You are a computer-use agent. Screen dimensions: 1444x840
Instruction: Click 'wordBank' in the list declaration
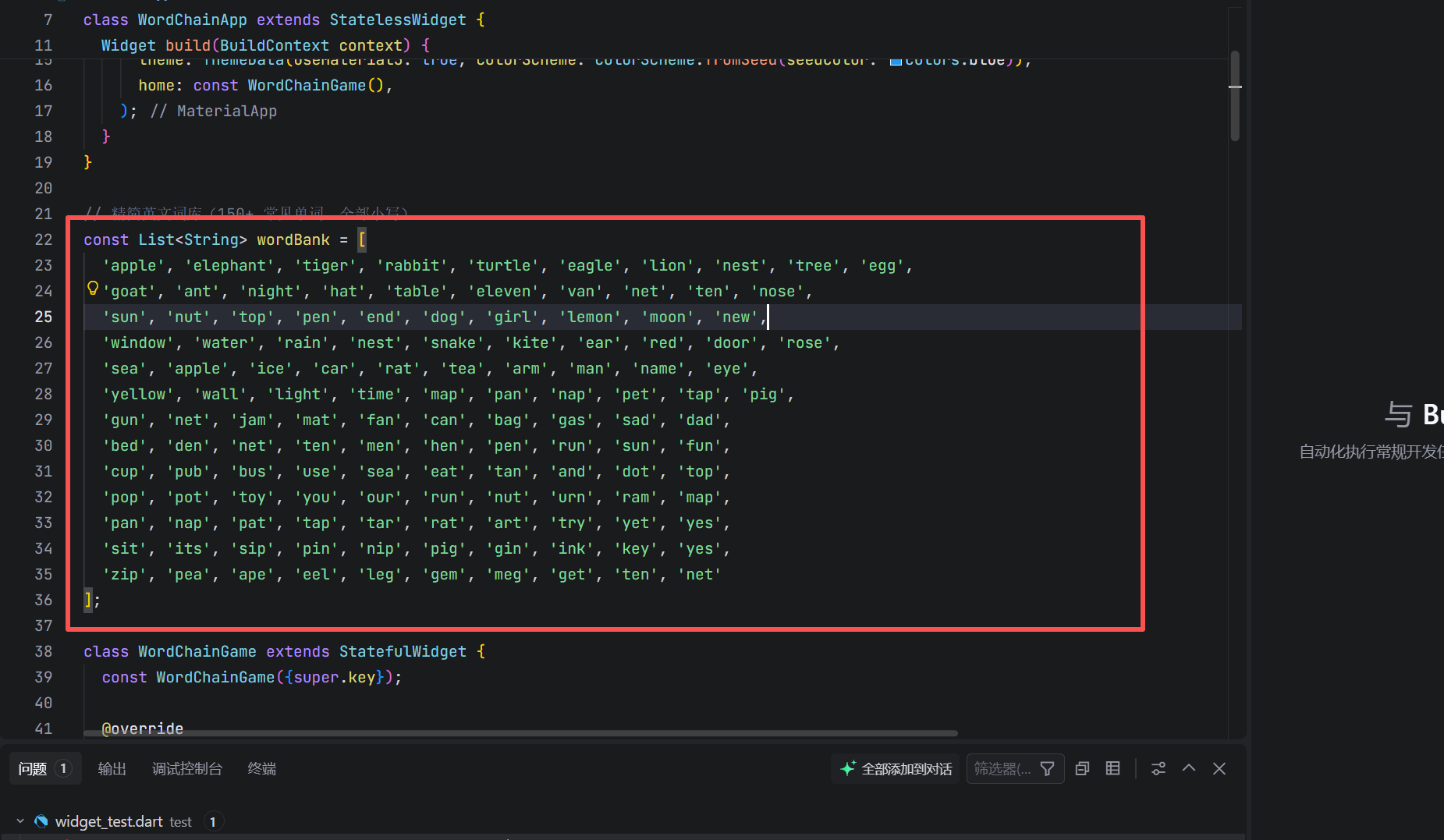coord(293,239)
